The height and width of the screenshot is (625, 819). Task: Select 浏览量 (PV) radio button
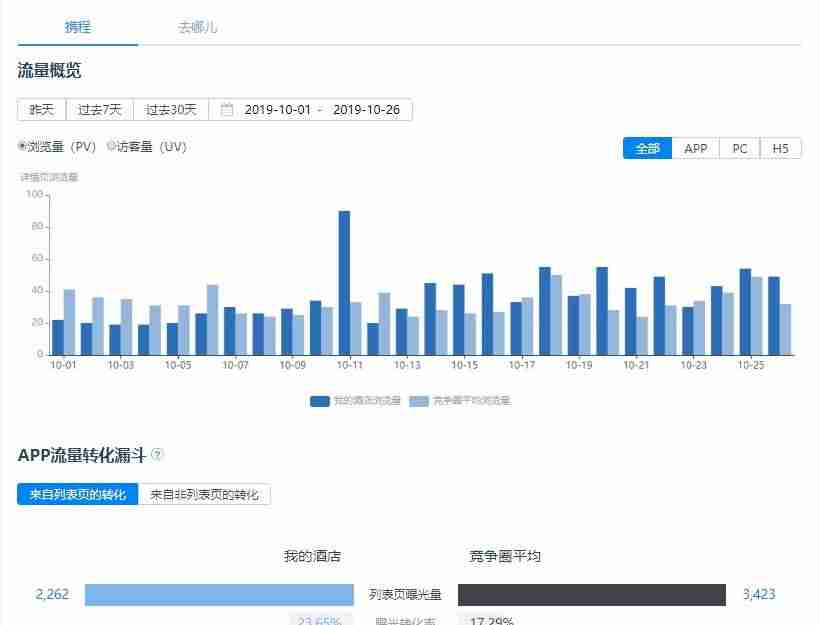[21, 146]
